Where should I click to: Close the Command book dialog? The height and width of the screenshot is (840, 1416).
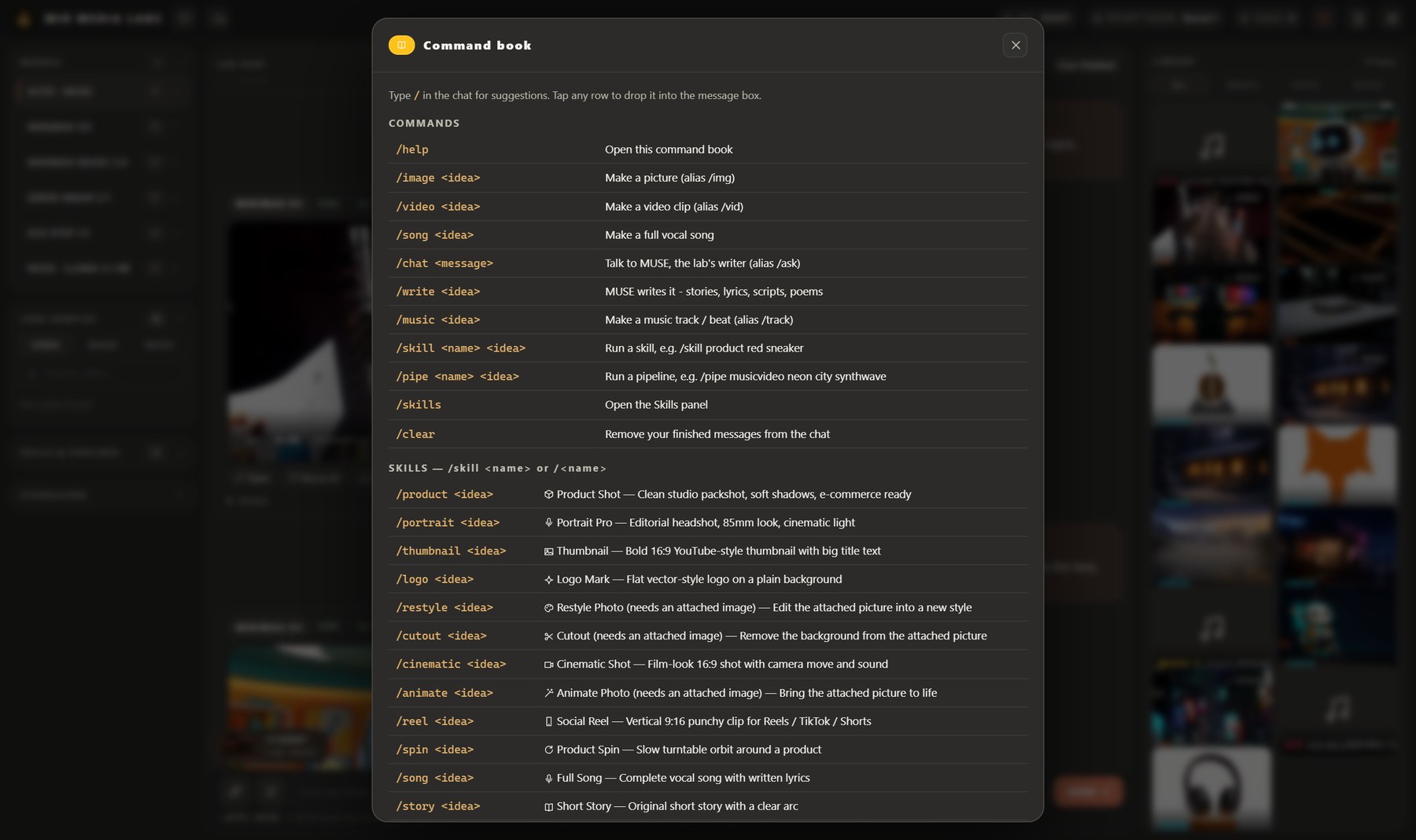click(x=1016, y=46)
